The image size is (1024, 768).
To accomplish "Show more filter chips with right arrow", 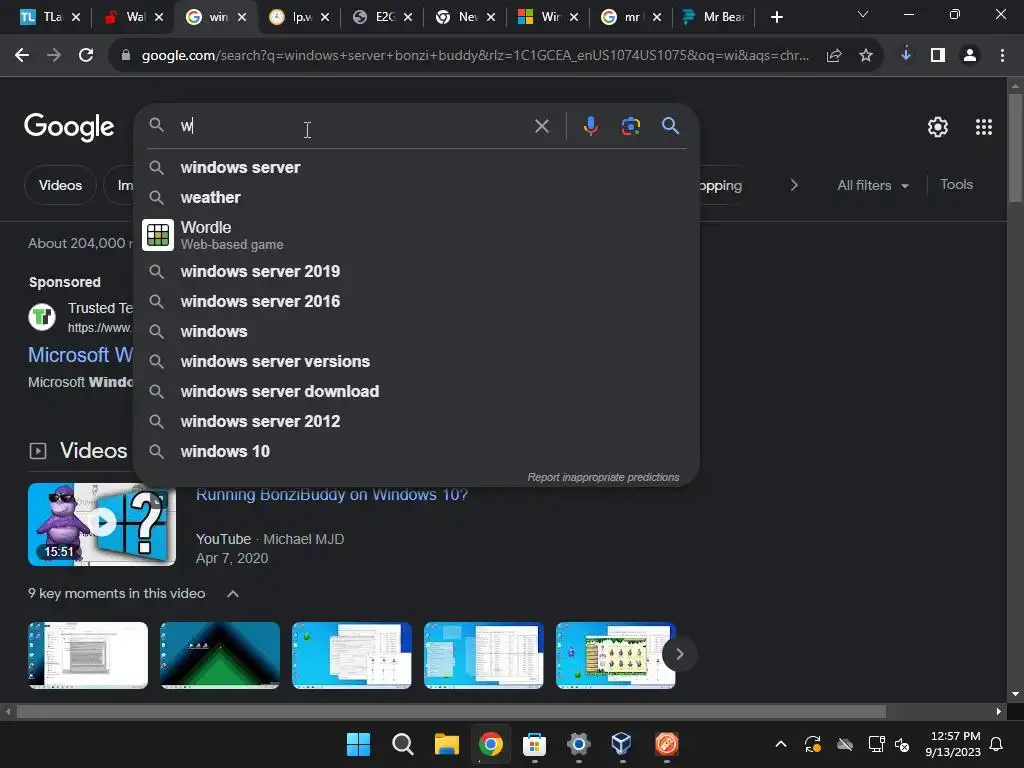I will pyautogui.click(x=794, y=185).
